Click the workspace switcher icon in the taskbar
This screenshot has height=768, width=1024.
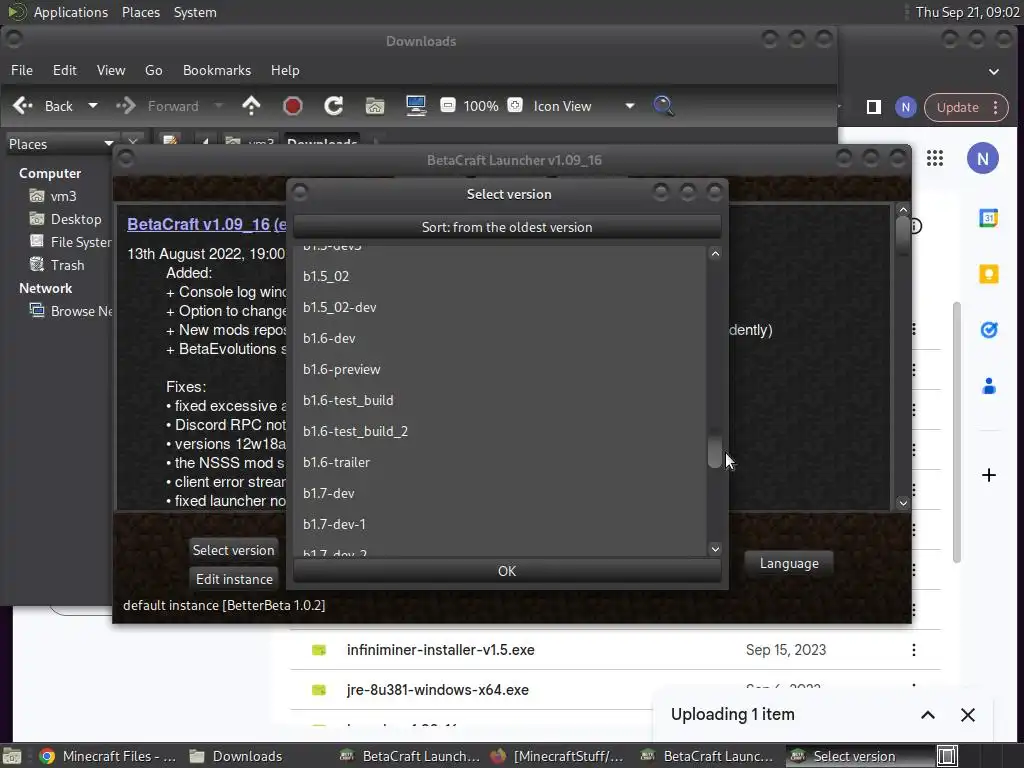click(x=947, y=756)
